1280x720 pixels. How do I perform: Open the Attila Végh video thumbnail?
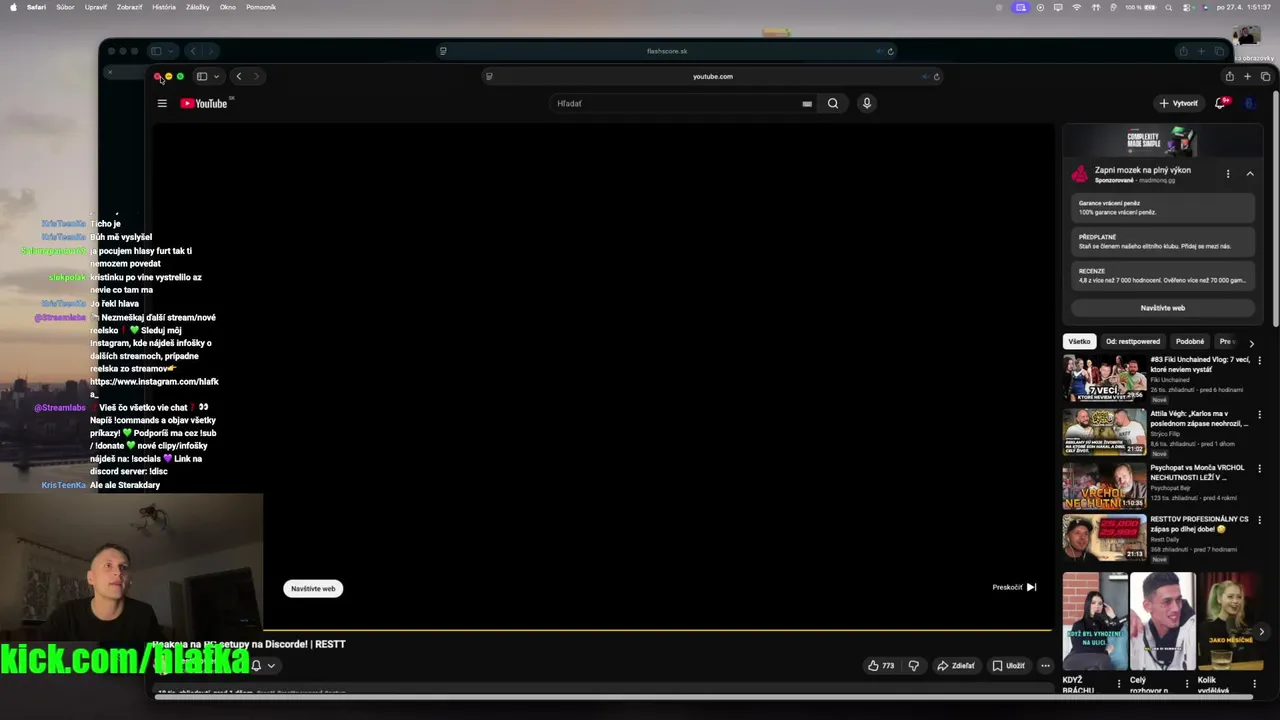click(x=1104, y=432)
